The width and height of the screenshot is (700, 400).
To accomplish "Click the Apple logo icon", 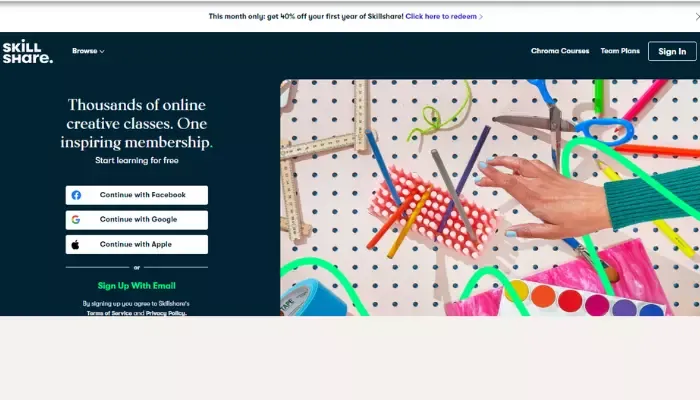I will [x=75, y=245].
